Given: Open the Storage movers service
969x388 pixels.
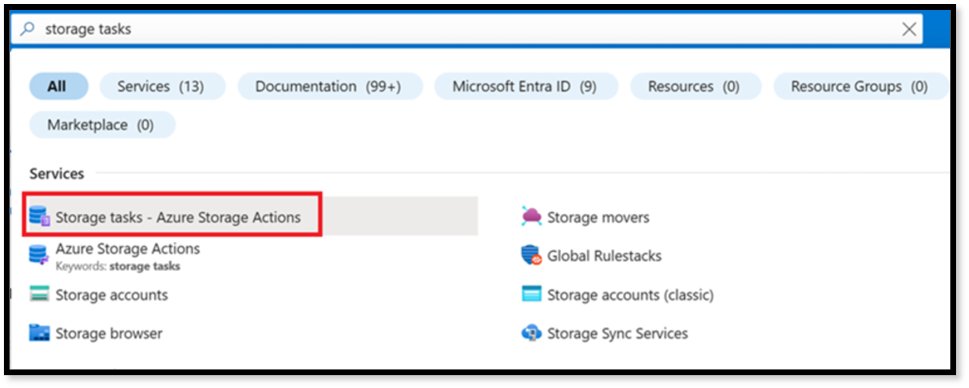Looking at the screenshot, I should tap(598, 217).
